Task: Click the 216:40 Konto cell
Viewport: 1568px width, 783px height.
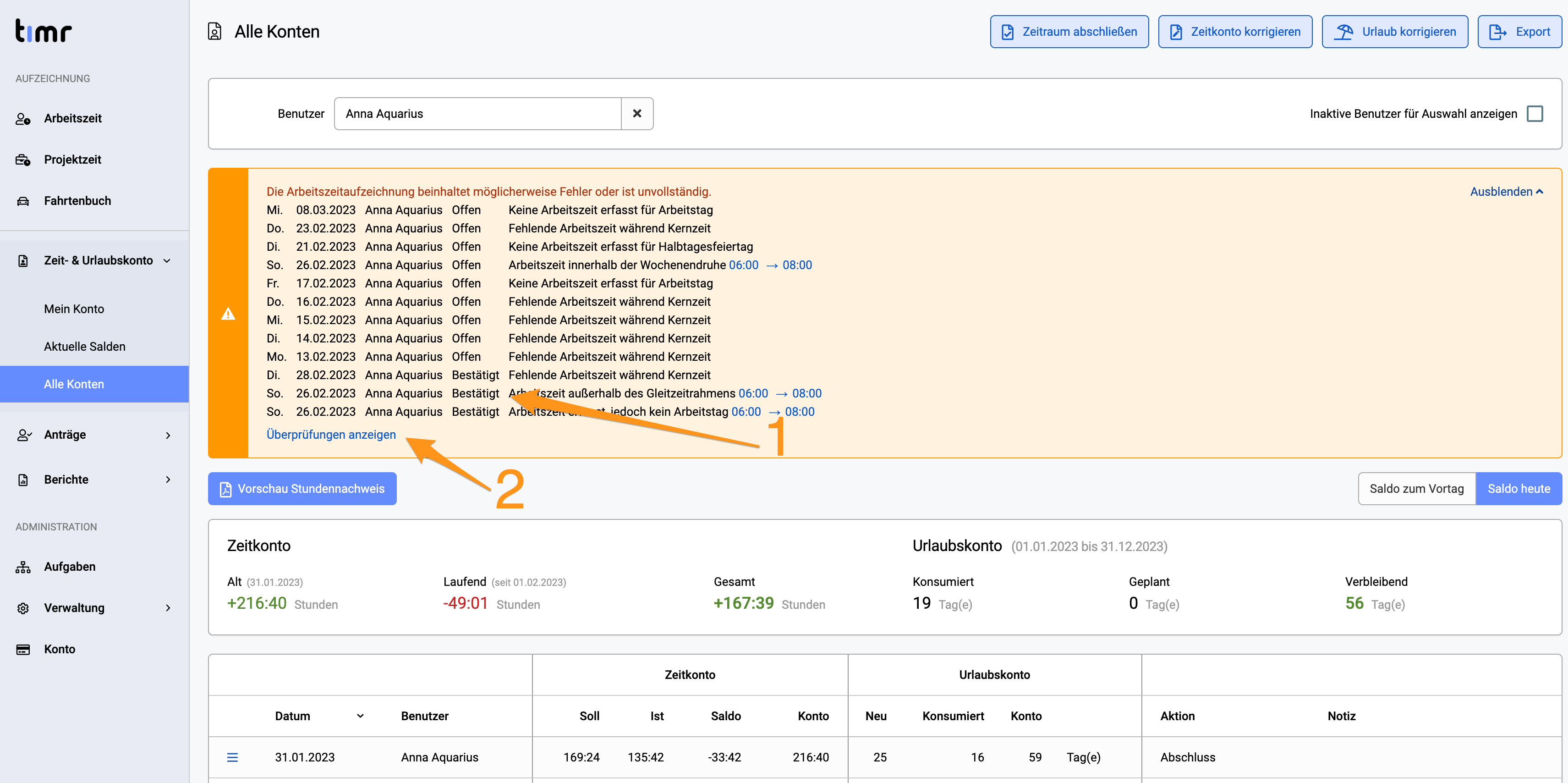Action: coord(811,757)
